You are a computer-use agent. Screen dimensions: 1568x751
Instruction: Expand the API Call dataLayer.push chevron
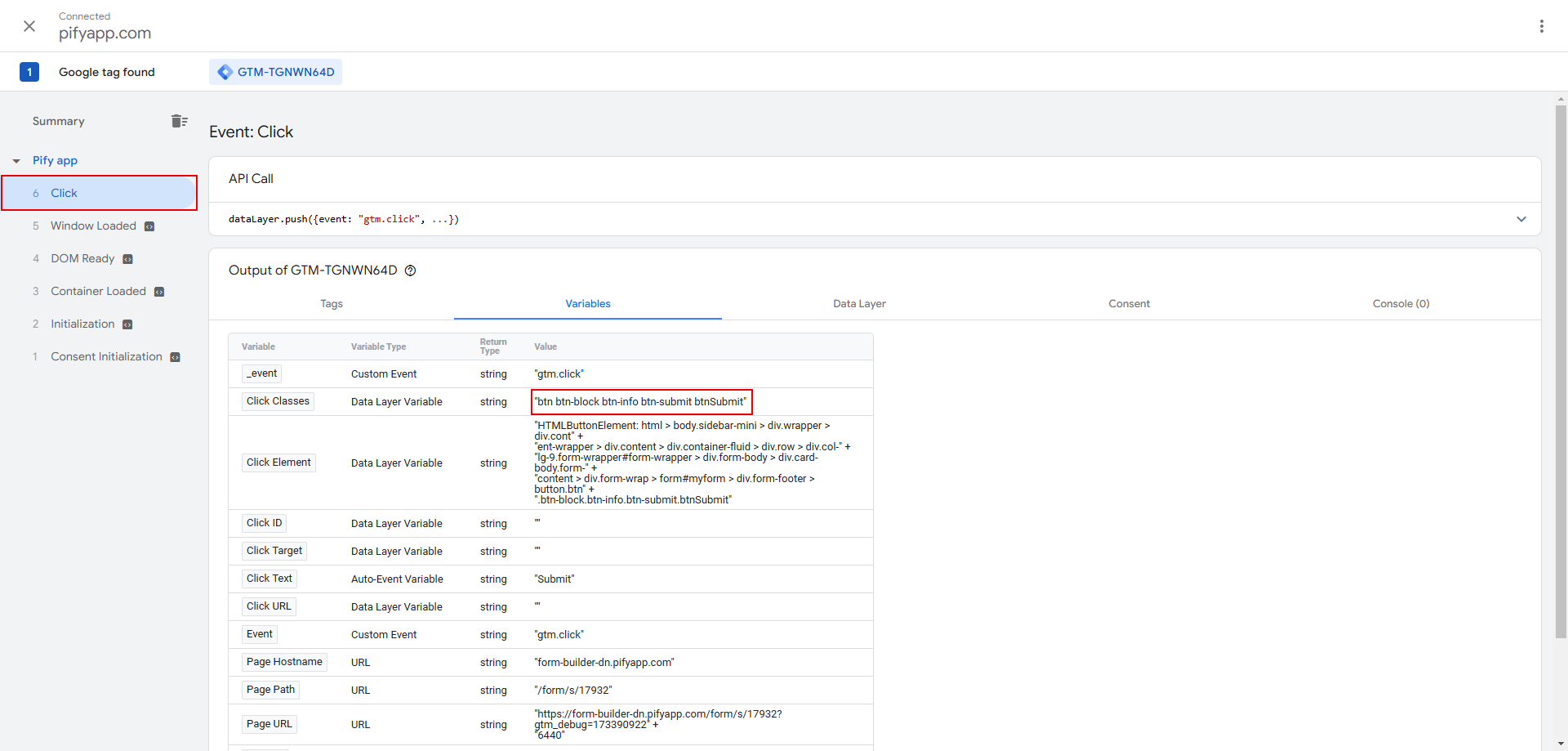[1521, 219]
